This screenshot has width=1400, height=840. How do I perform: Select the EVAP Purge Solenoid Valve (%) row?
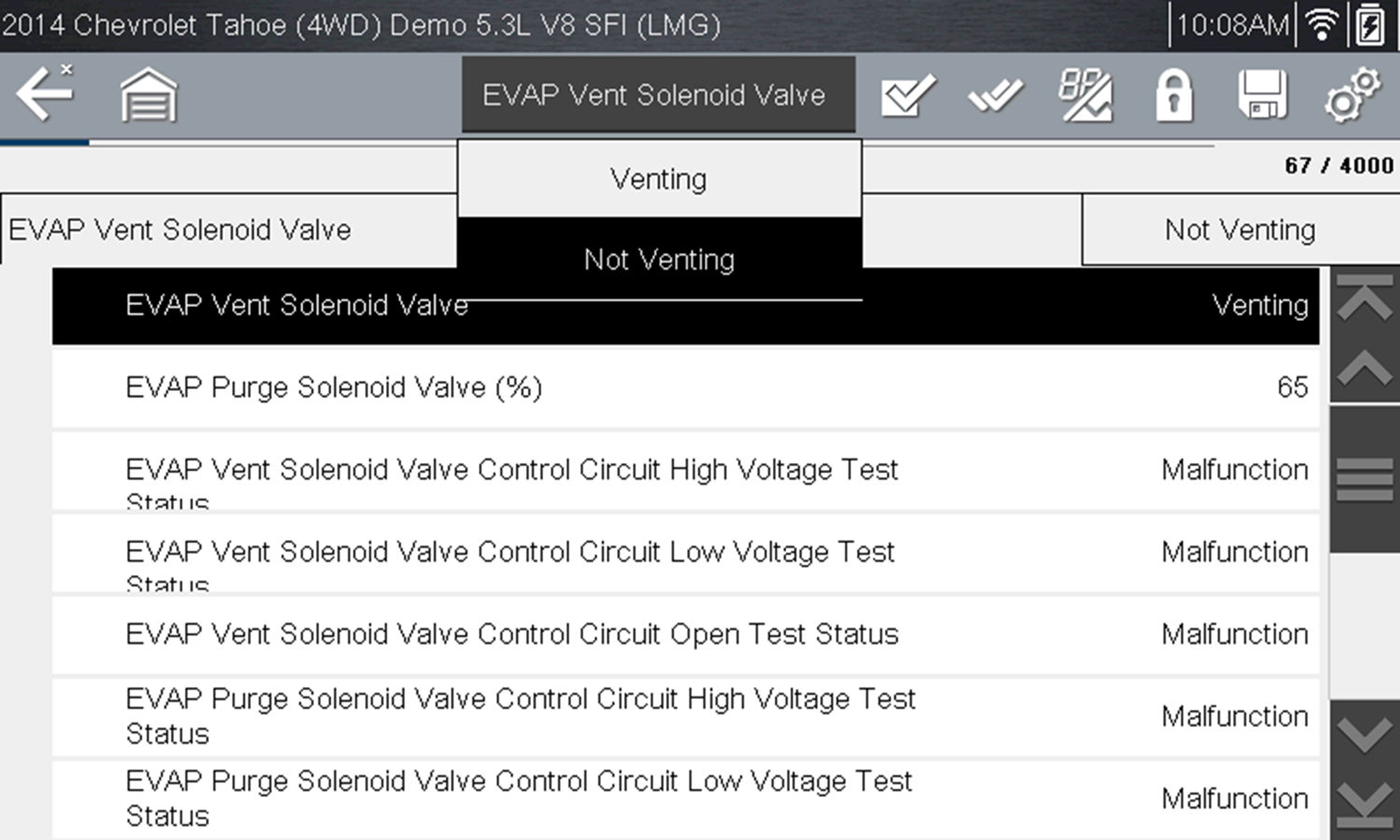685,387
